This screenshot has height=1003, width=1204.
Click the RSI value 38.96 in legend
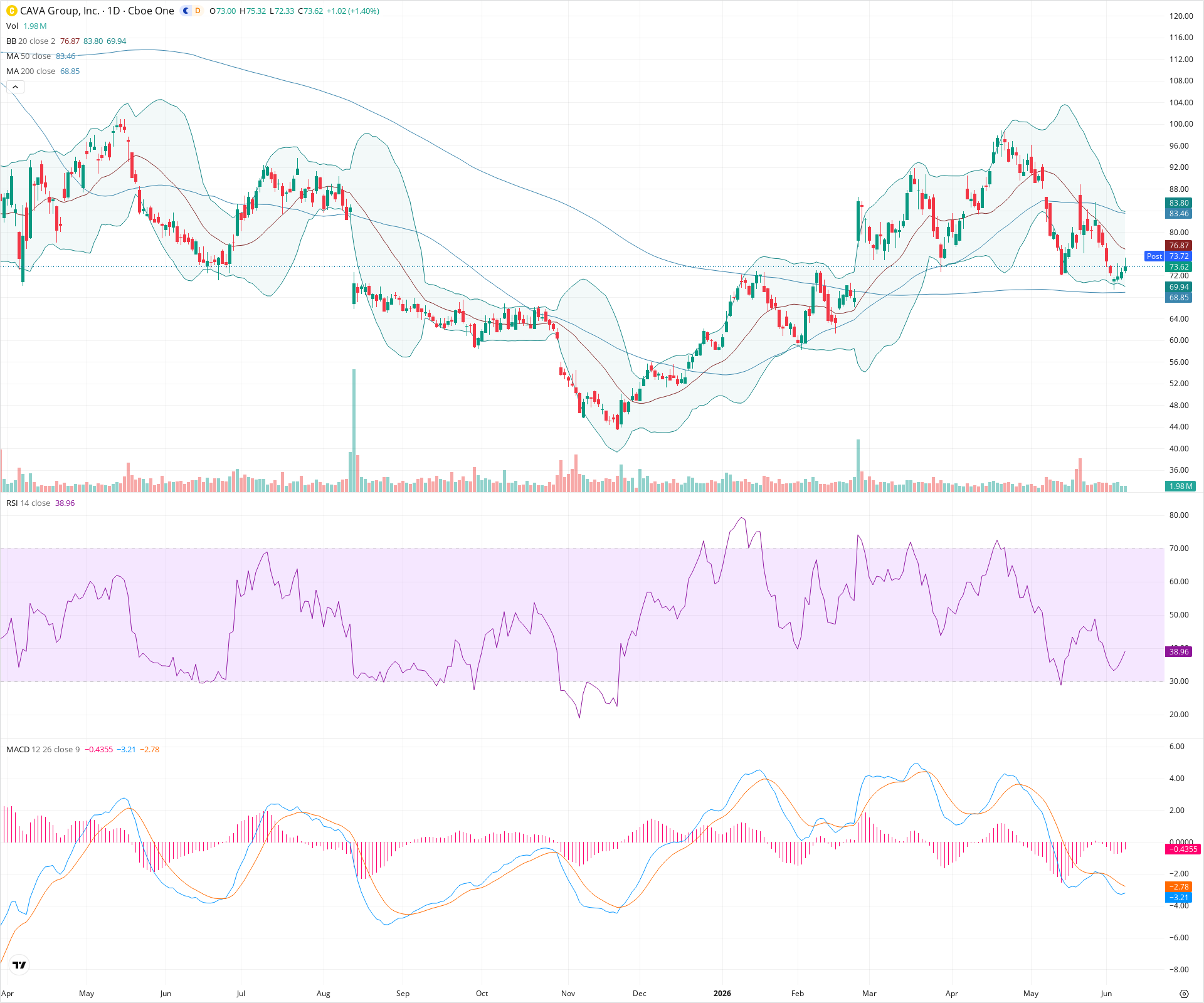coord(65,503)
